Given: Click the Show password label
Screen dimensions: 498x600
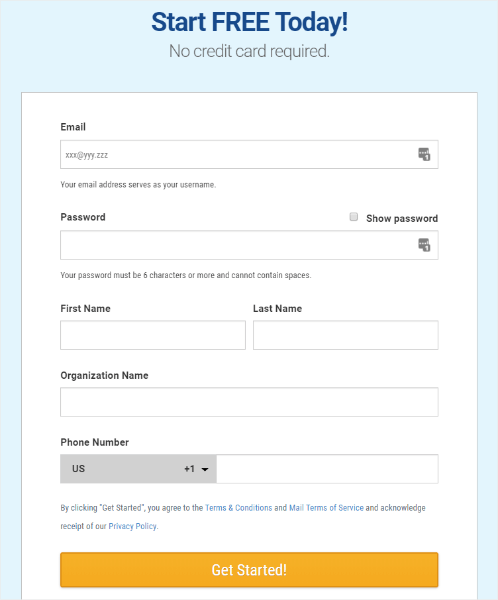Looking at the screenshot, I should [x=402, y=218].
